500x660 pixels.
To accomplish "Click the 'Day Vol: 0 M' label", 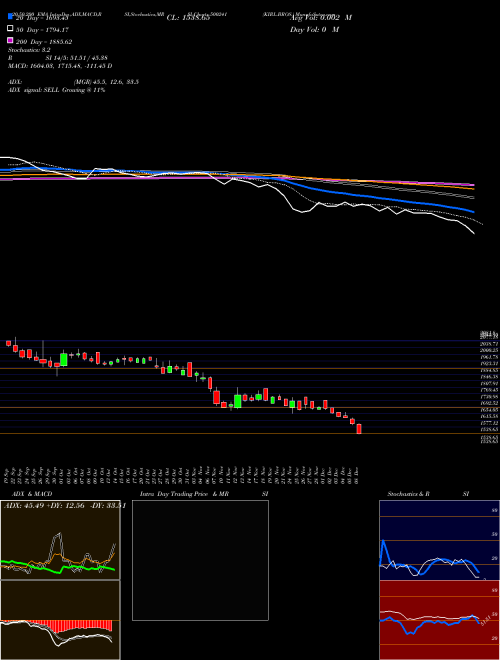I will tap(314, 29).
